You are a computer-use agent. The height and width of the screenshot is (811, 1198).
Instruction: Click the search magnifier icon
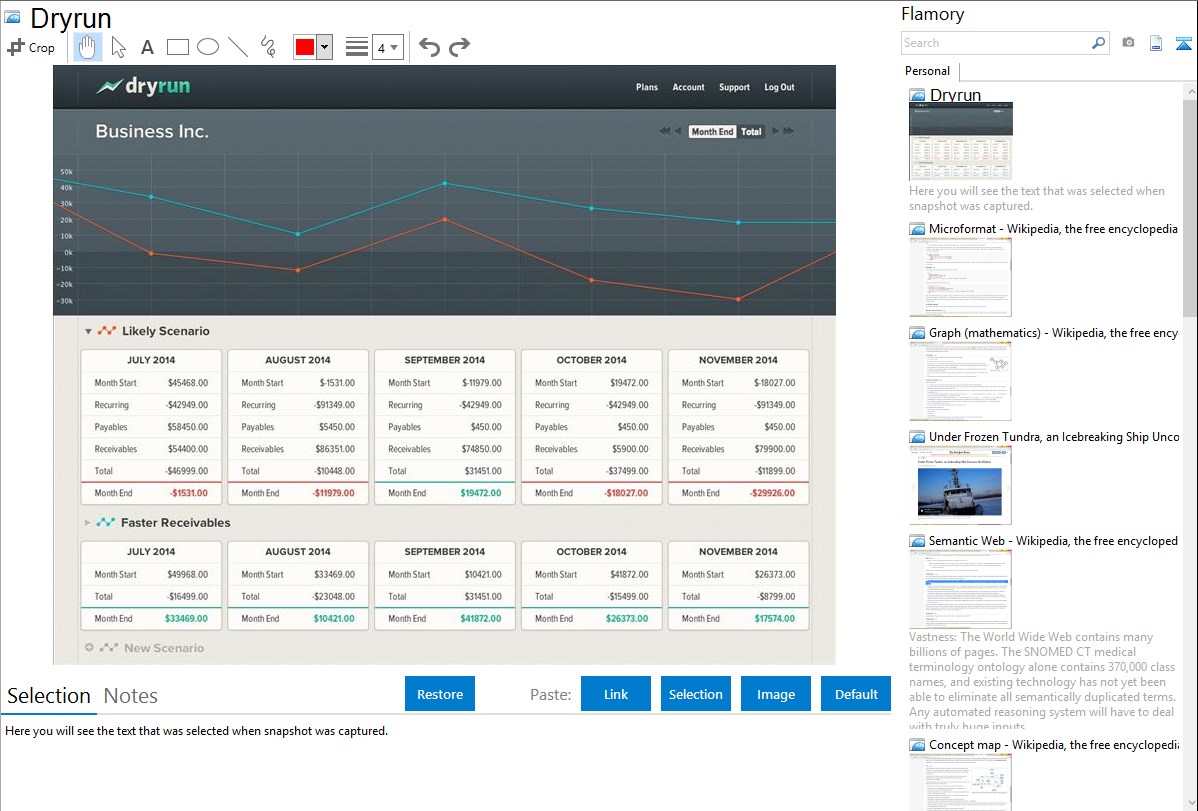[1098, 43]
